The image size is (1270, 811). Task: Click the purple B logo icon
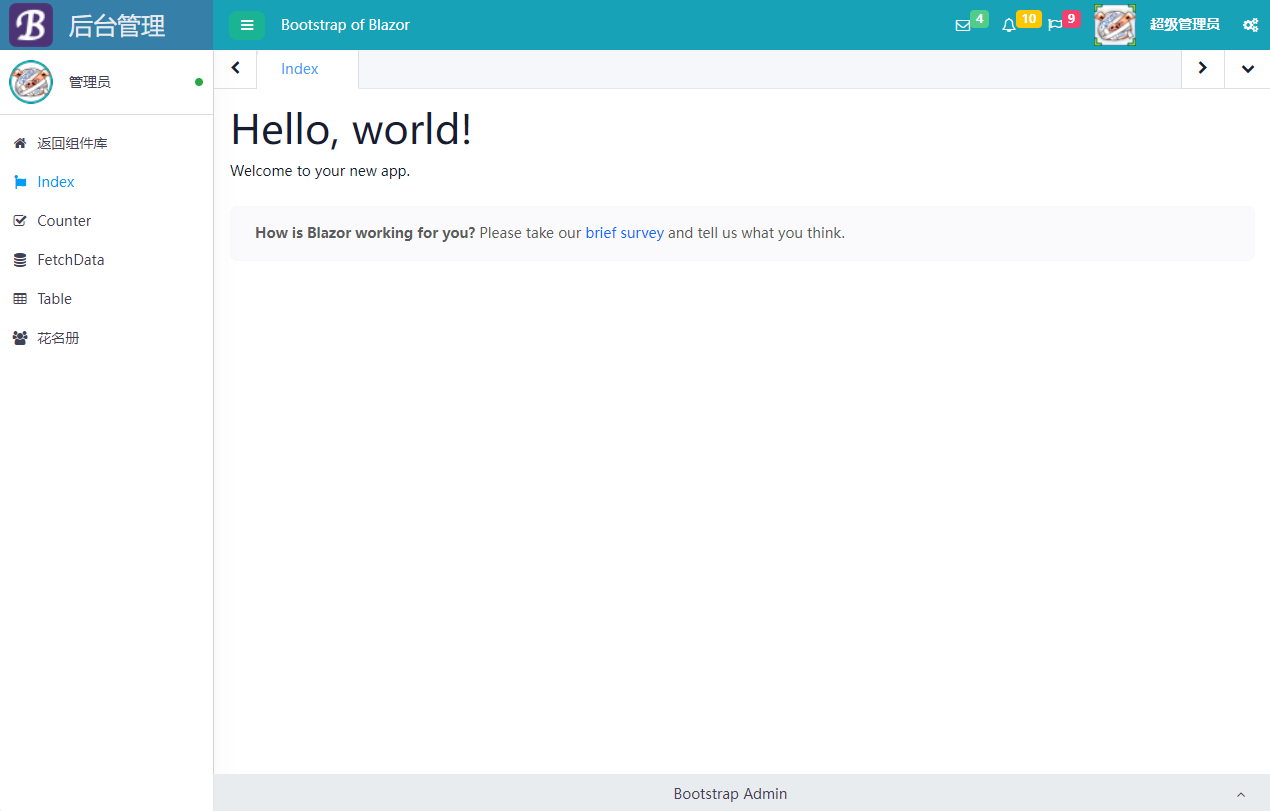(31, 25)
